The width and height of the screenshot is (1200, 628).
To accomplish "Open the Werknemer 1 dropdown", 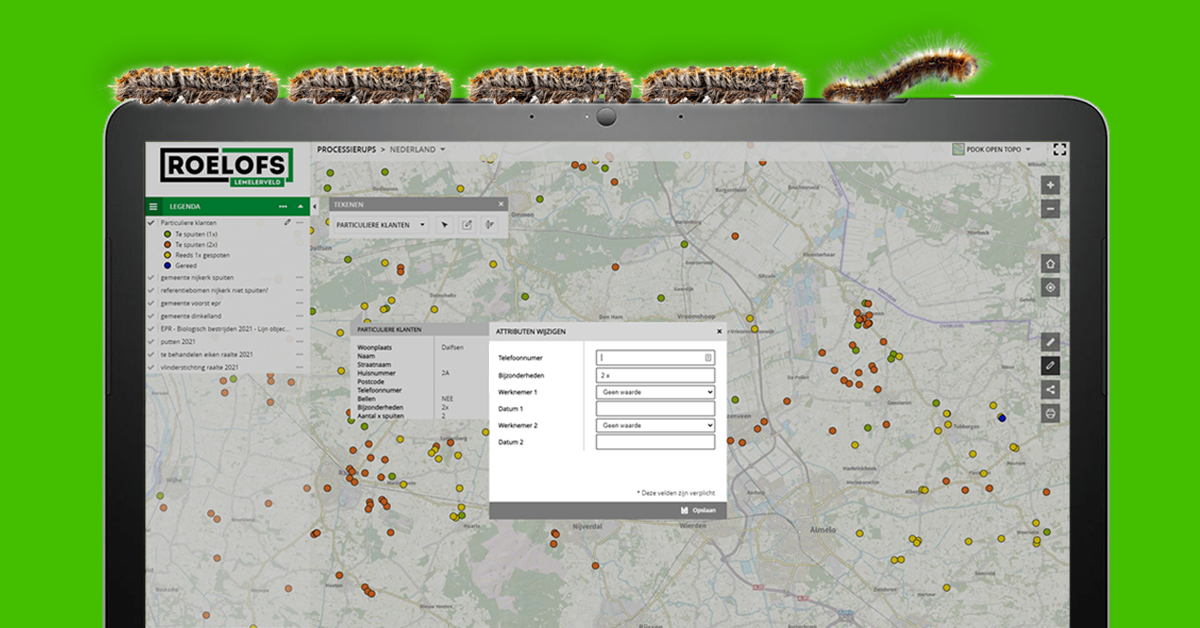I will coord(655,392).
